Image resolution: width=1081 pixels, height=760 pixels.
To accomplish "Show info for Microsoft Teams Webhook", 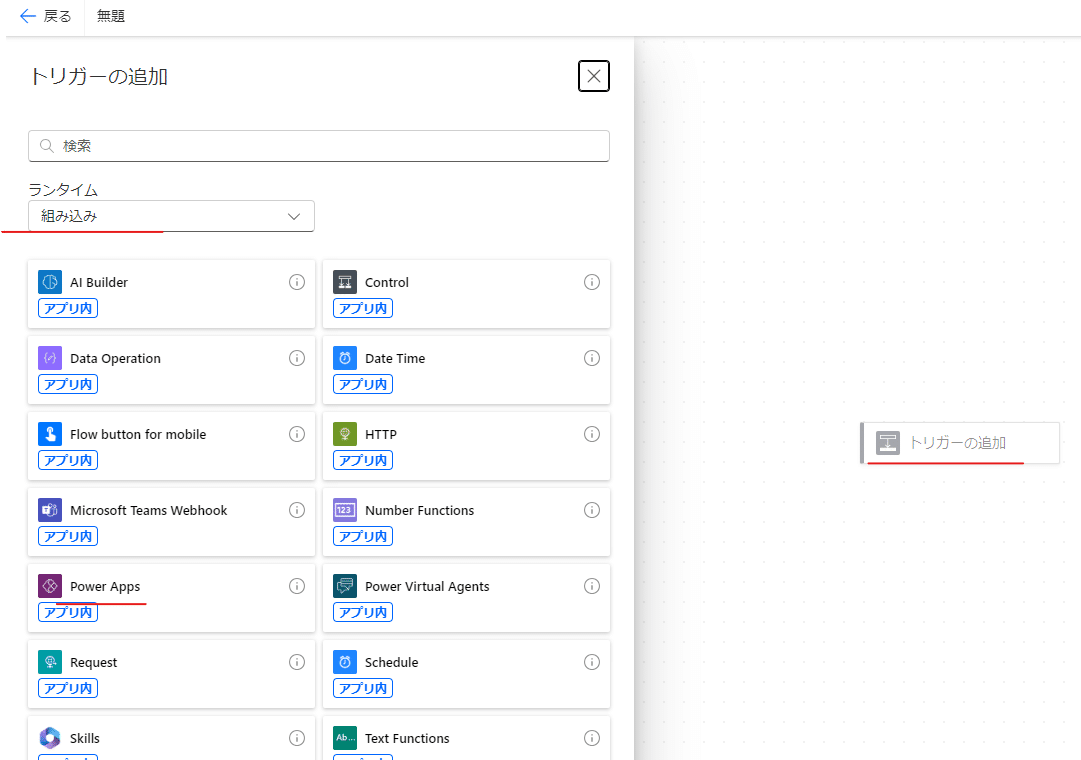I will [x=296, y=510].
